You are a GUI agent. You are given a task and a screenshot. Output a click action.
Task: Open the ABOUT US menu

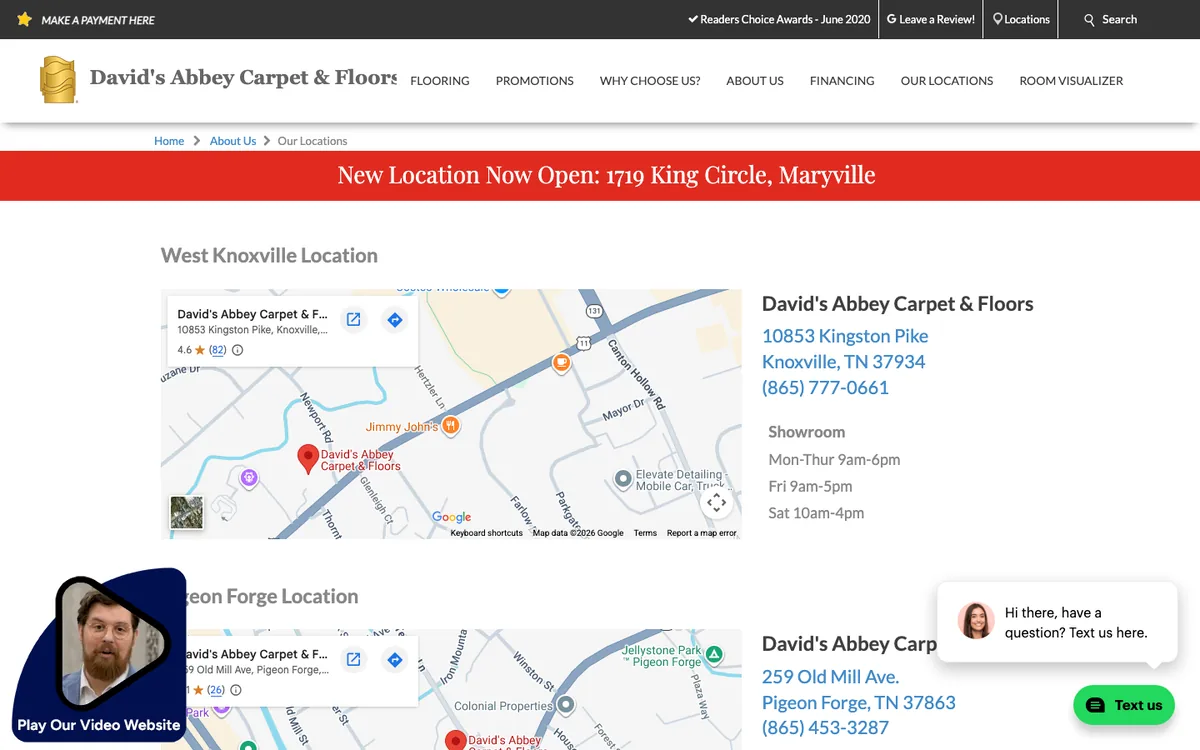point(755,81)
